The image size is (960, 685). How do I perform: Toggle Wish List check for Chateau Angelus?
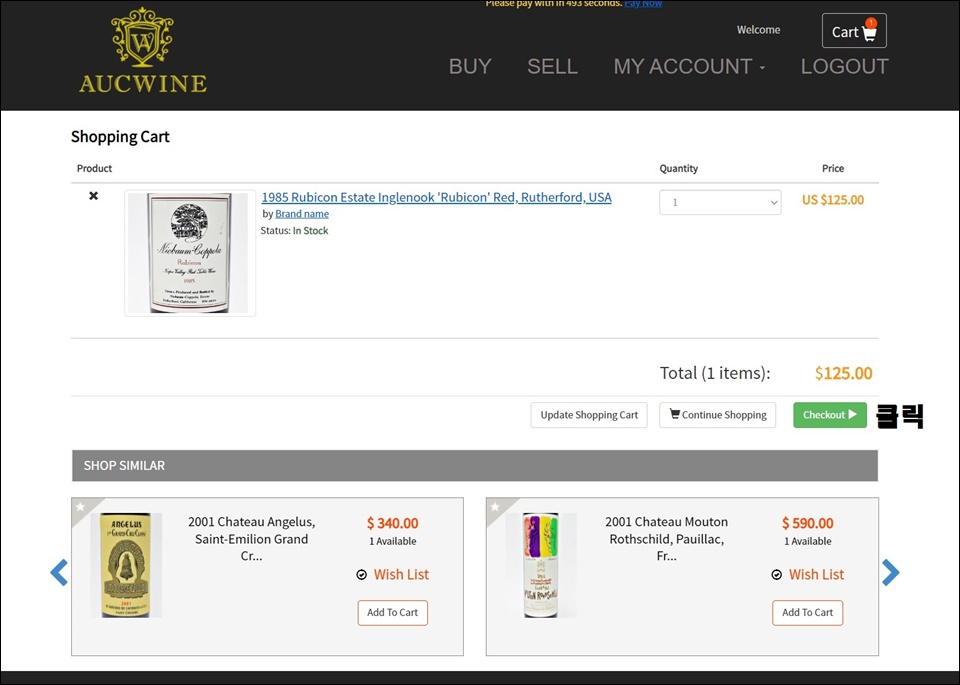(x=362, y=575)
